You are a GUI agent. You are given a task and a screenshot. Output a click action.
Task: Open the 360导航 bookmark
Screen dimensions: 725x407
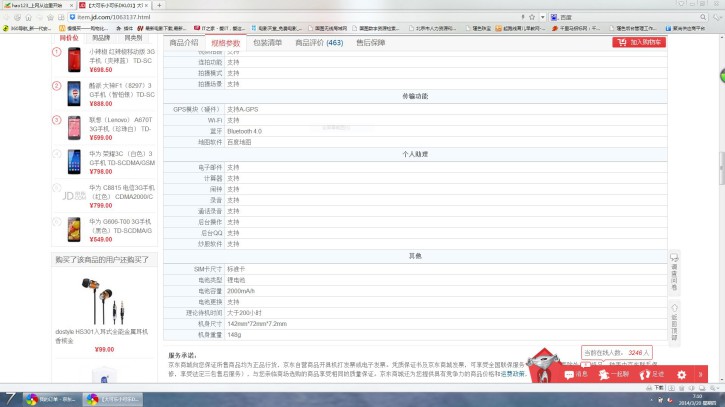click(27, 28)
